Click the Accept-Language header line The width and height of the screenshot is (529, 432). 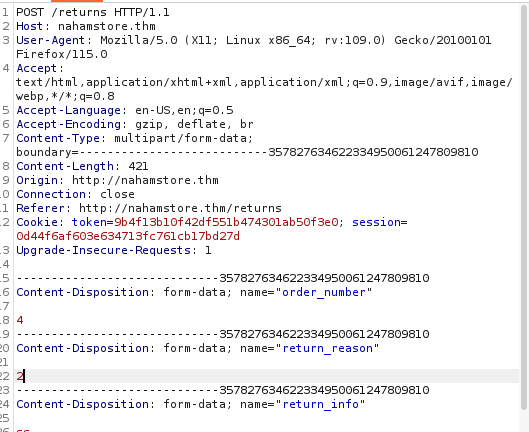[x=125, y=110]
